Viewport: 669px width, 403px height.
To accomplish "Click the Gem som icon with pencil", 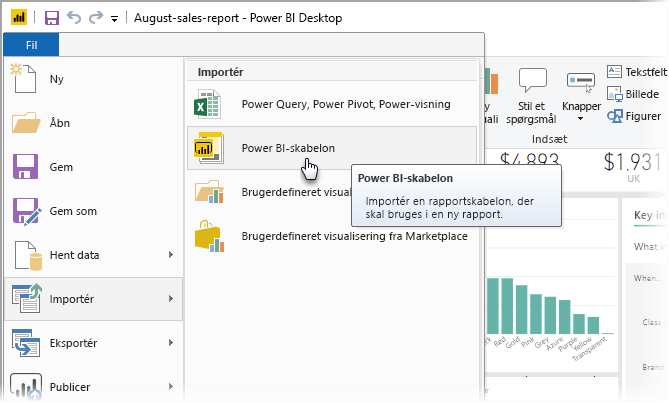I will click(x=27, y=211).
